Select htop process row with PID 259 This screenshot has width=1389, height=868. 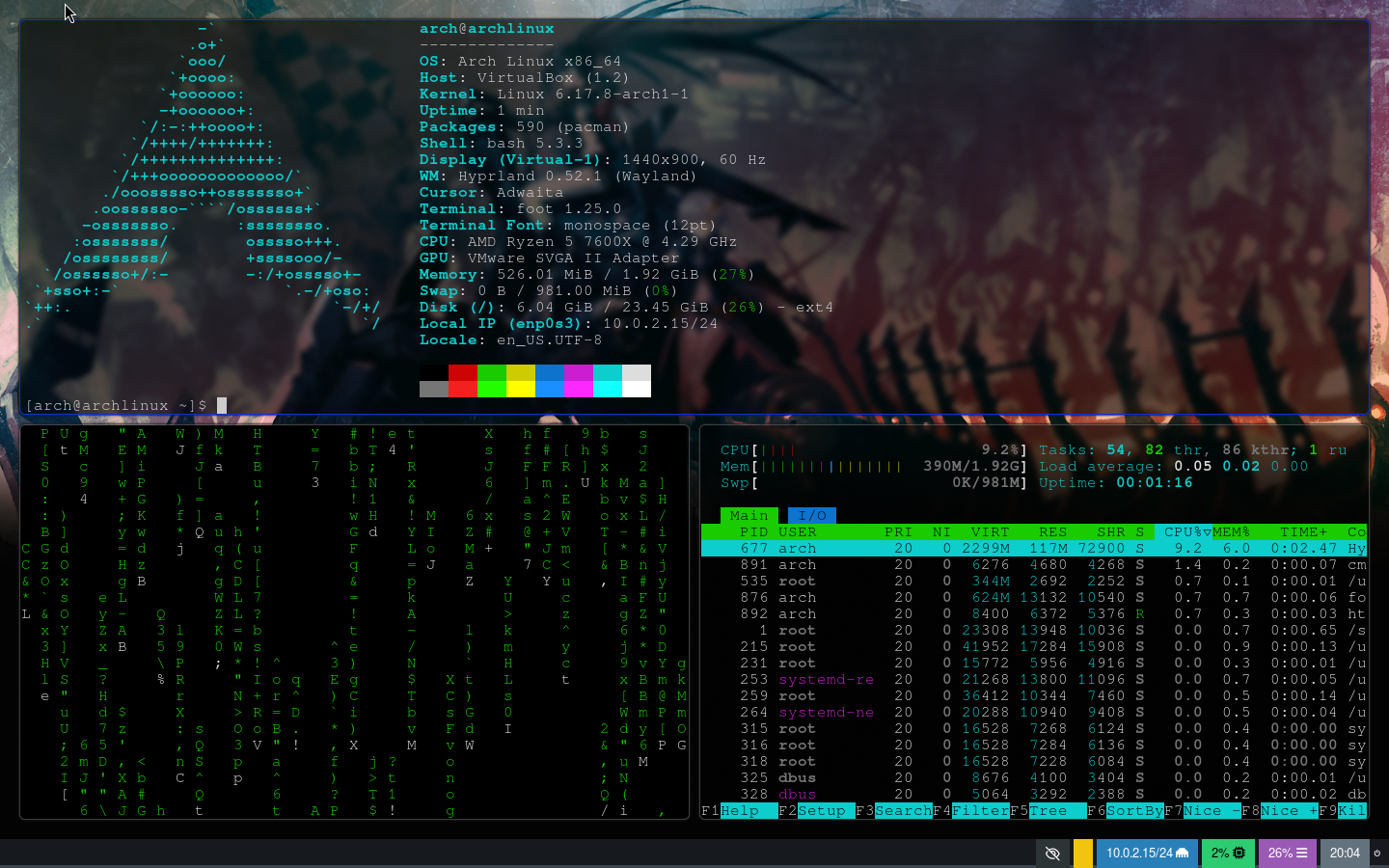tap(1034, 696)
